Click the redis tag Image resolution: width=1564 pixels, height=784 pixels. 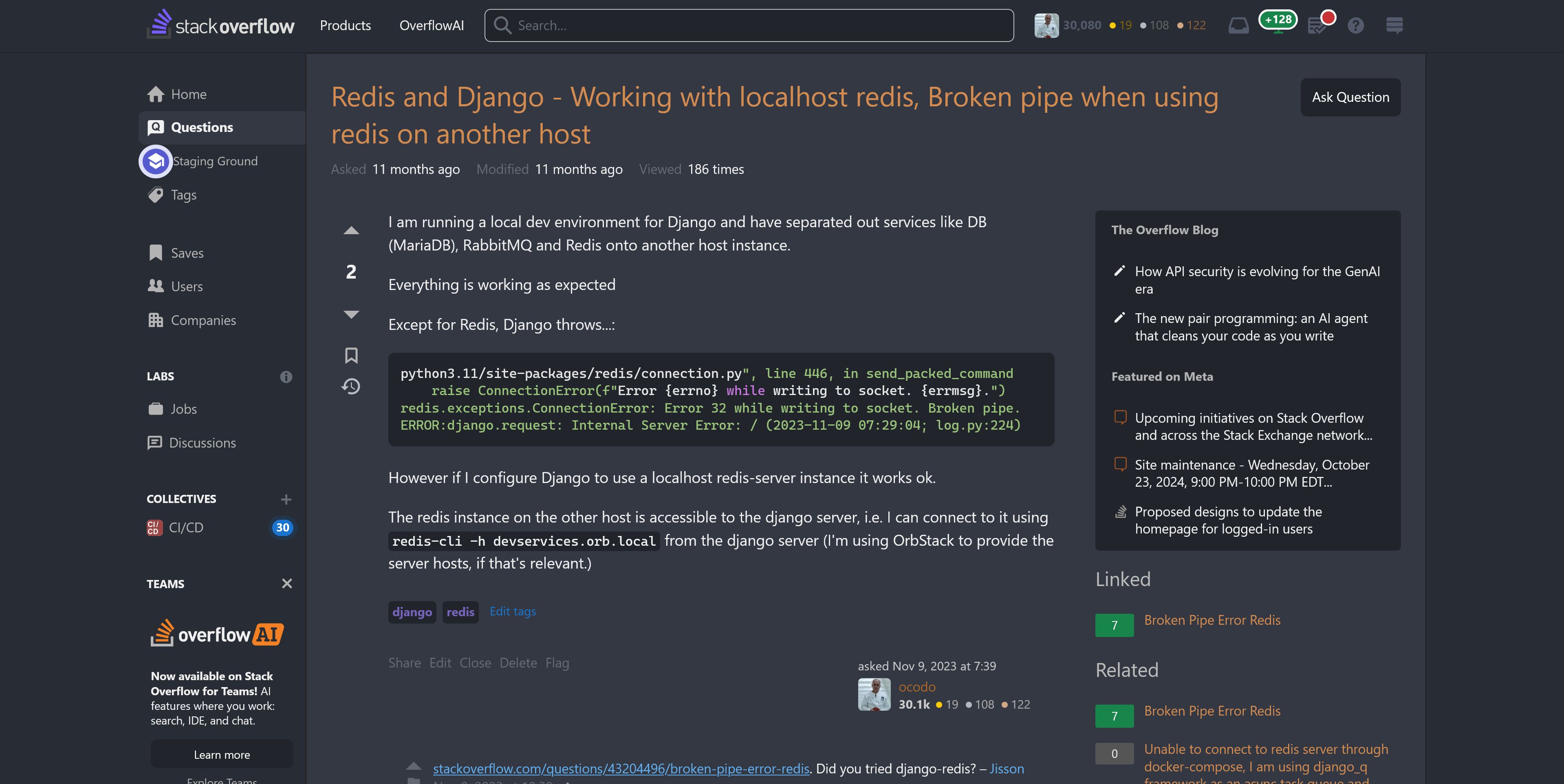(460, 612)
